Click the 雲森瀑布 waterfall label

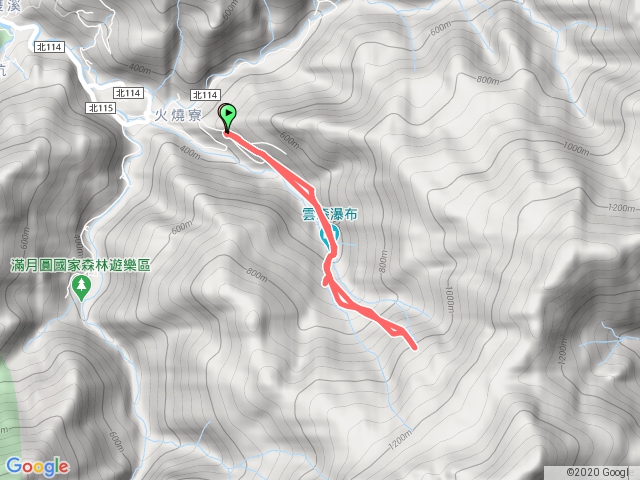pos(330,214)
